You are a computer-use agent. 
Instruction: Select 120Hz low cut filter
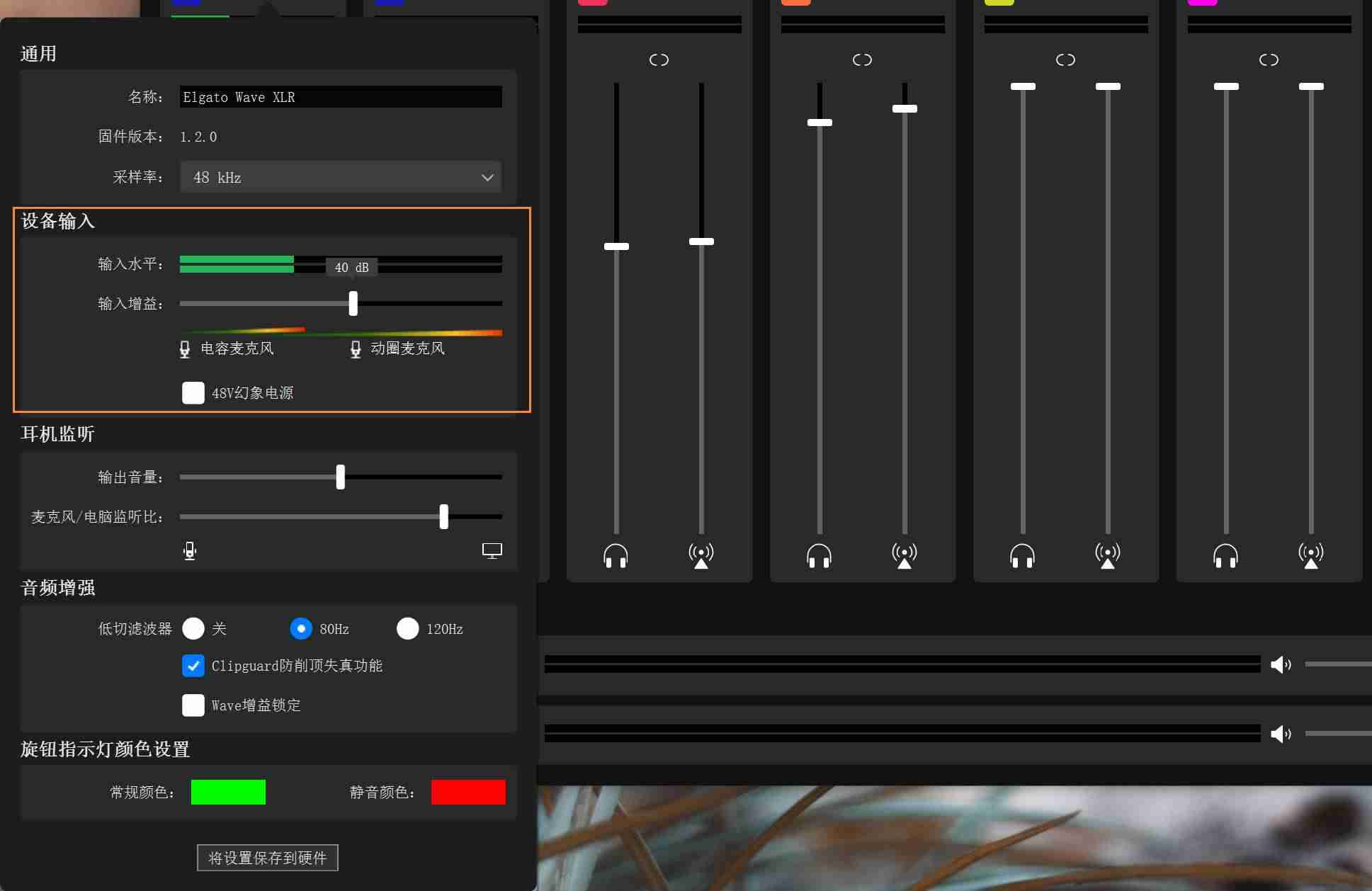[x=408, y=628]
